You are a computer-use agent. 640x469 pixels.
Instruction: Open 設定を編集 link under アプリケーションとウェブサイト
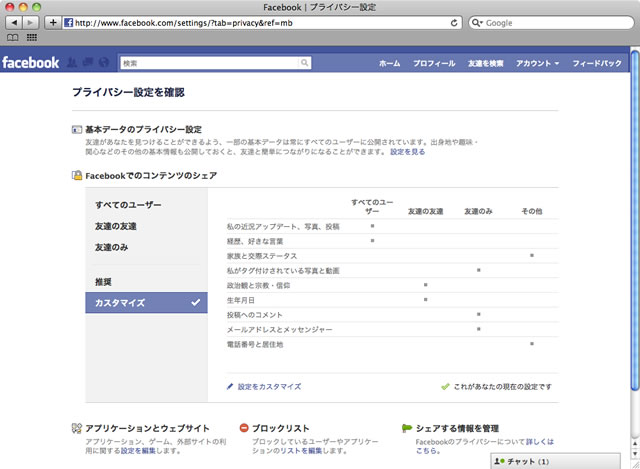click(138, 451)
